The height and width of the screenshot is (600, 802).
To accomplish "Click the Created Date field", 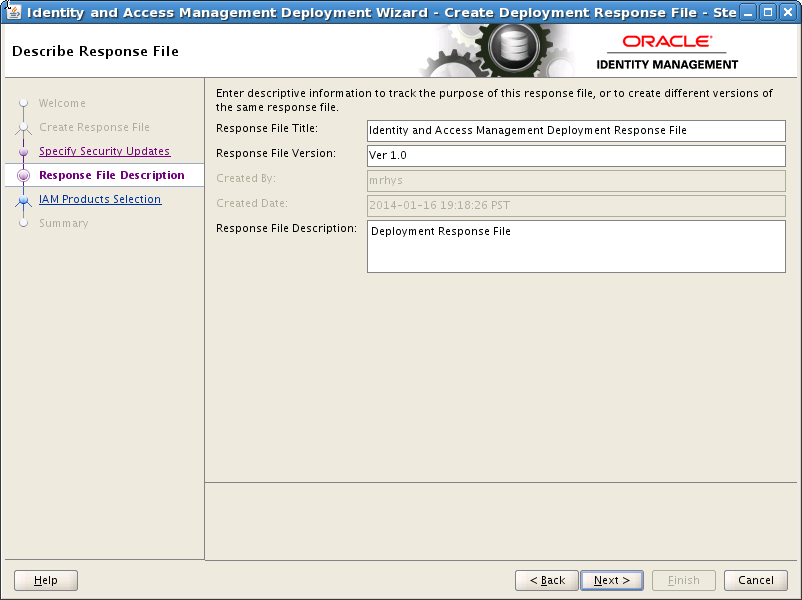I will pyautogui.click(x=576, y=206).
